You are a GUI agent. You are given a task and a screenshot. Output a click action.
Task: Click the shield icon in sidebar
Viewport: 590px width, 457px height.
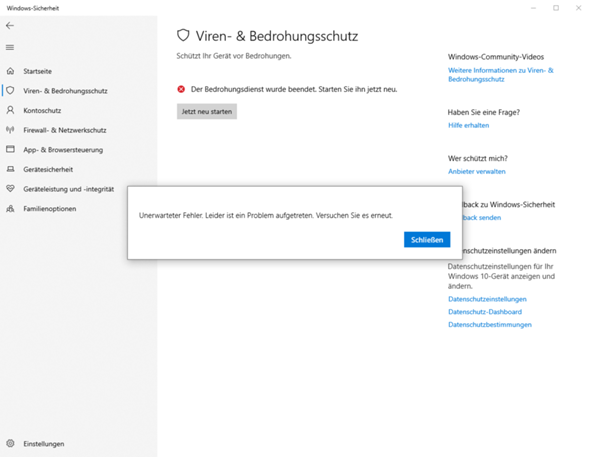pyautogui.click(x=11, y=90)
